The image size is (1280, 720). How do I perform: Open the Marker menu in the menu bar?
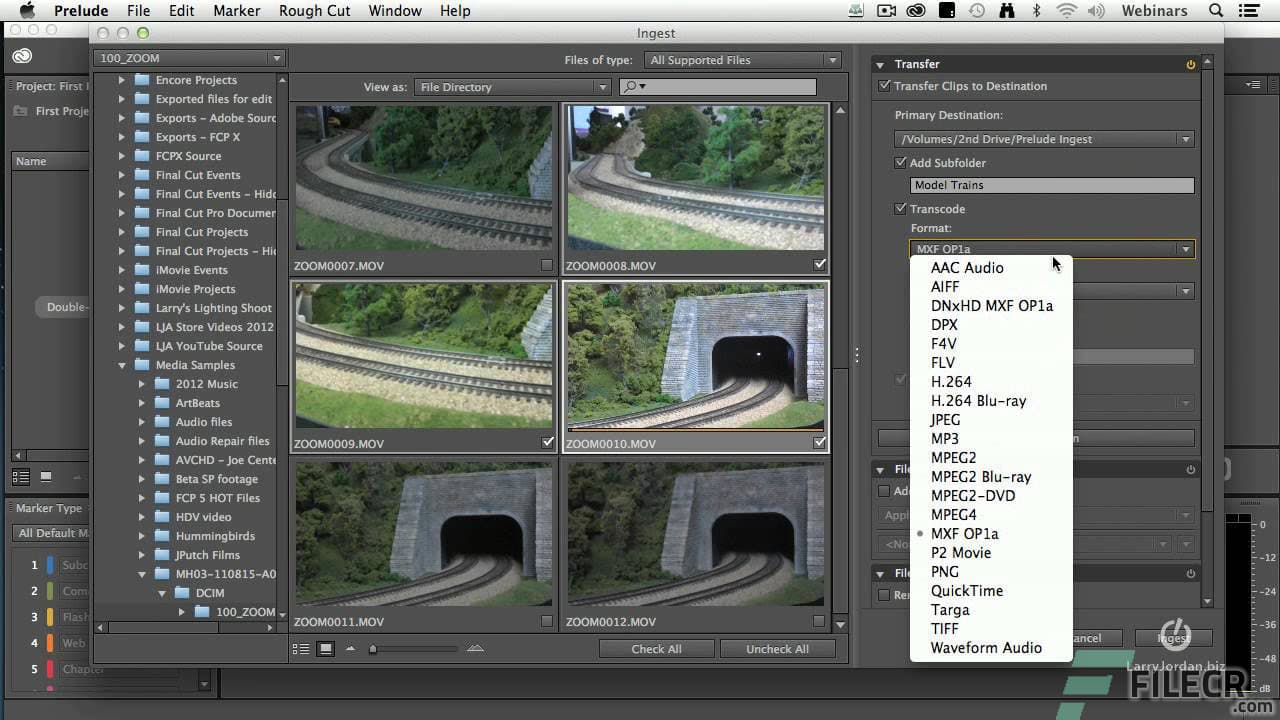pyautogui.click(x=236, y=10)
